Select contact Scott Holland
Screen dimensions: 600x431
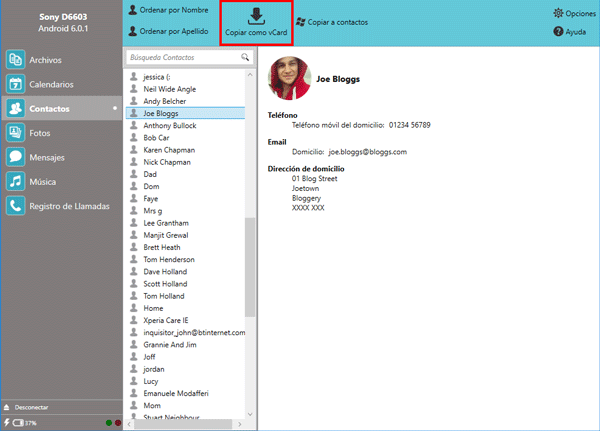(x=185, y=284)
